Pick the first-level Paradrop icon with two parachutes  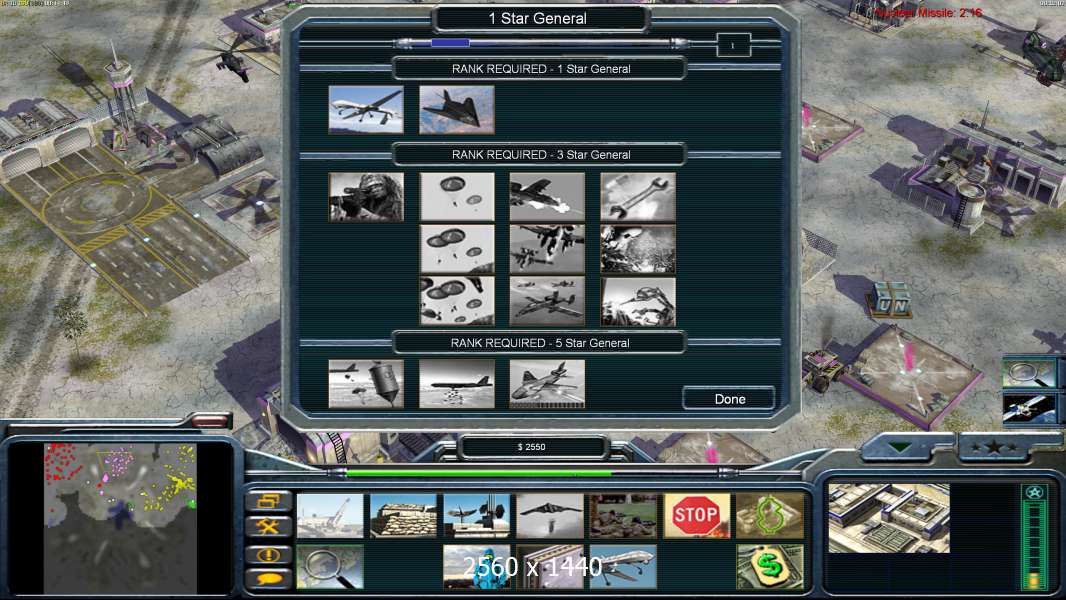click(x=457, y=197)
